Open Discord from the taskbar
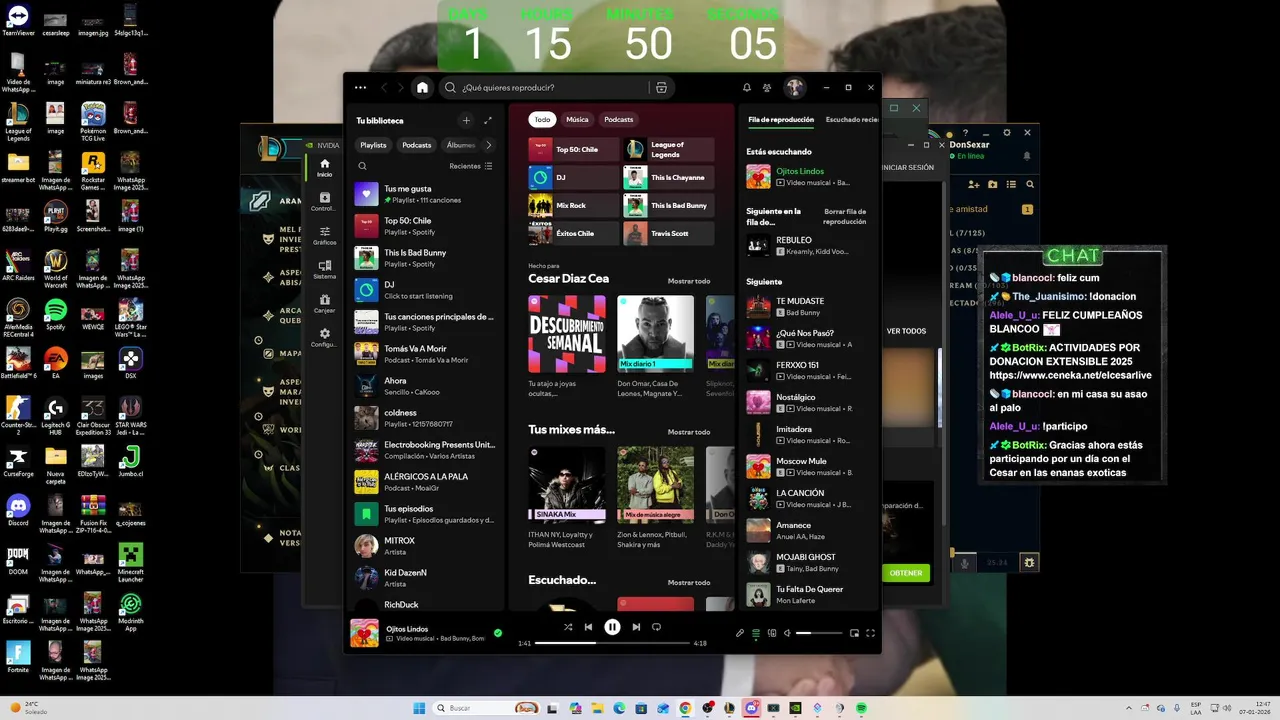 point(751,708)
